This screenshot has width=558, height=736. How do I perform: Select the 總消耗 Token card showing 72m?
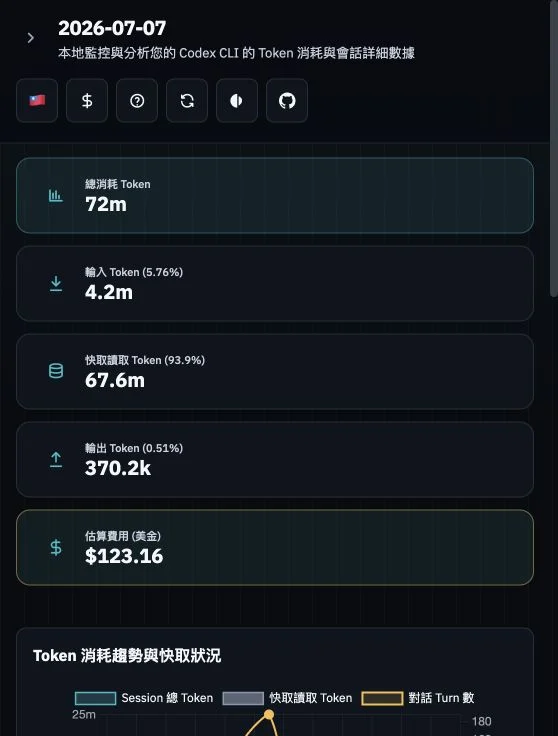(x=275, y=195)
